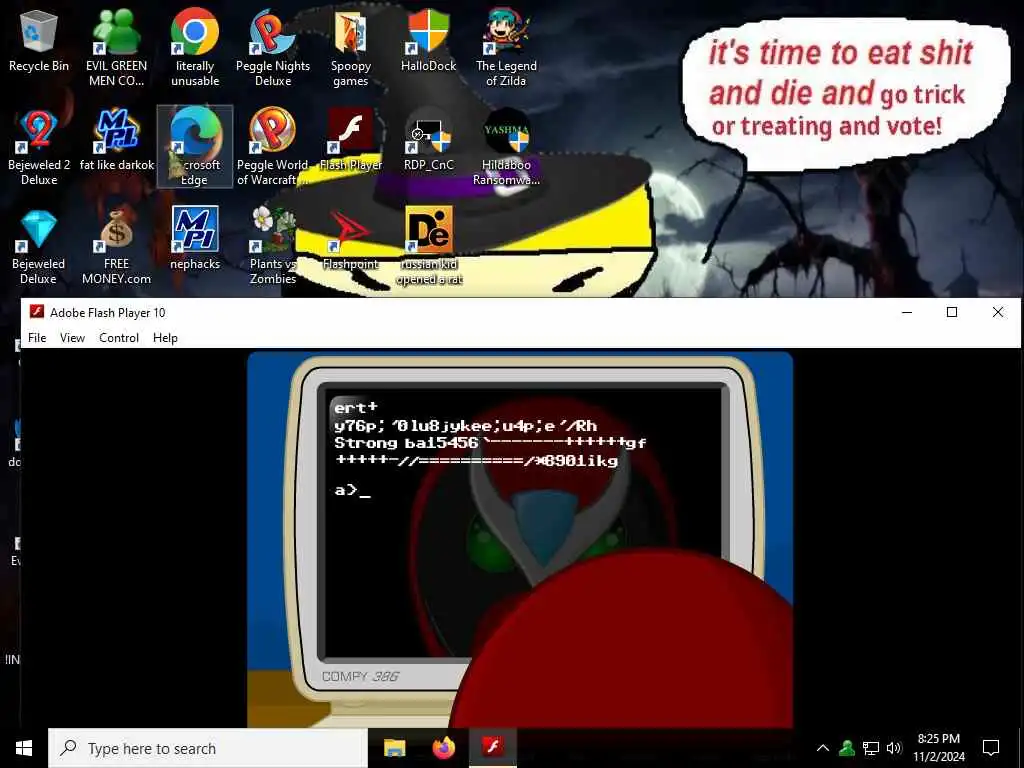The height and width of the screenshot is (768, 1024).
Task: Launch EVIL GREEN MEN CO desktop shortcut
Action: (116, 48)
